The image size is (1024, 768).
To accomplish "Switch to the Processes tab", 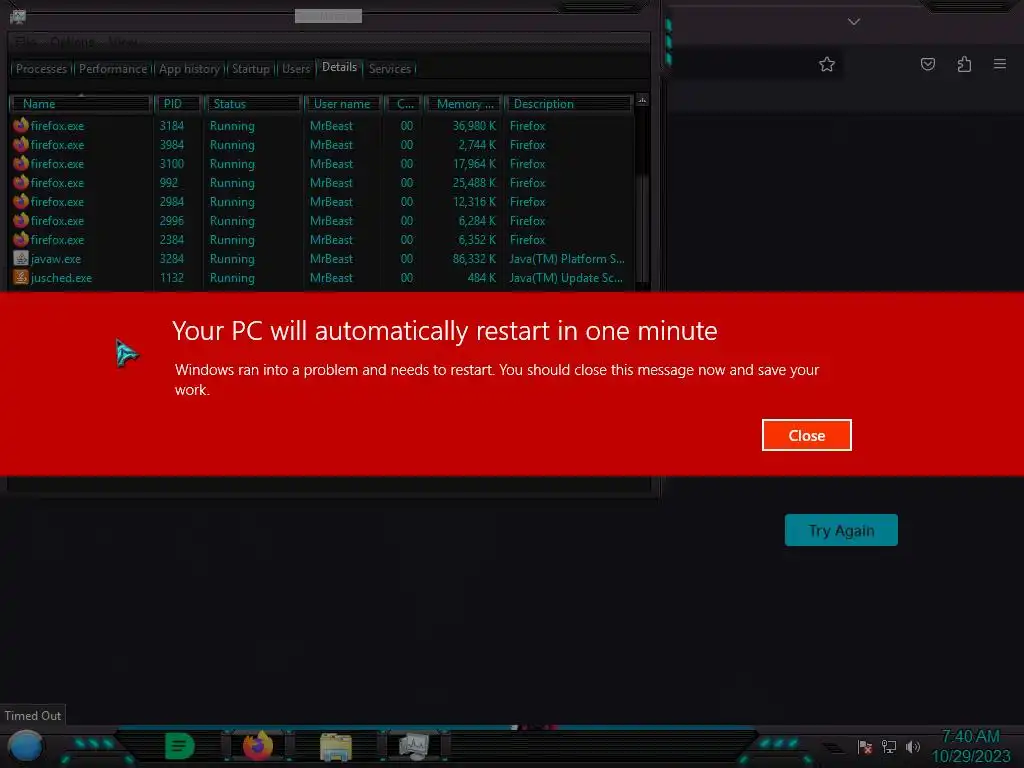I will (41, 69).
